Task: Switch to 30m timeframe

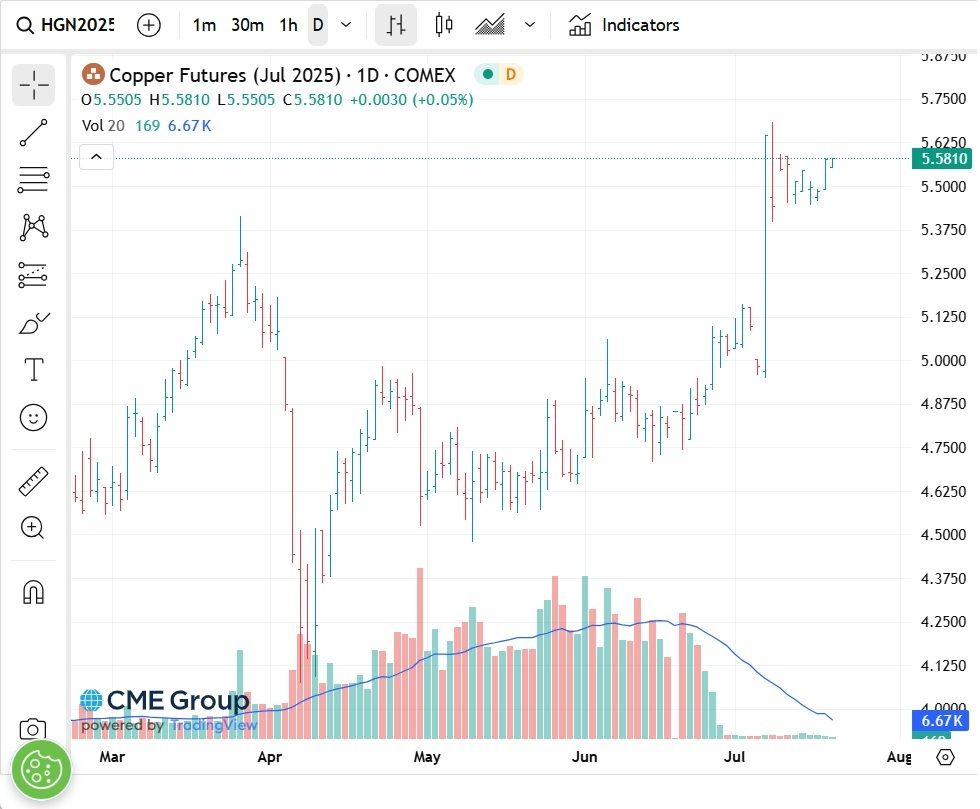Action: tap(248, 25)
